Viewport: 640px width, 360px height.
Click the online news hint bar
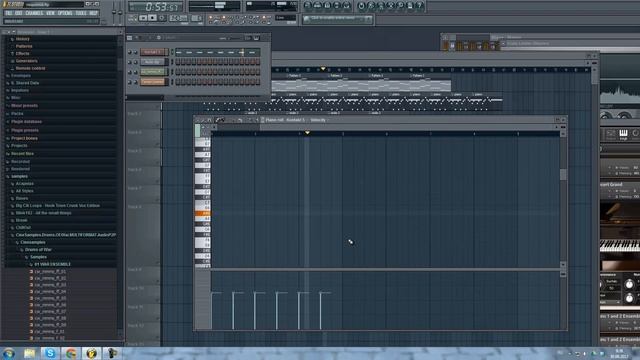(338, 19)
